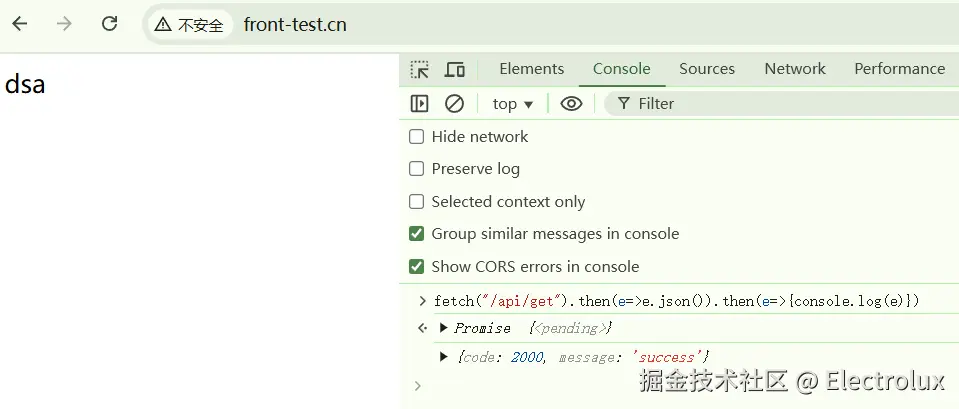Screen dimensions: 959x409
Task: Expand the logged code 2000 object
Action: (444, 357)
